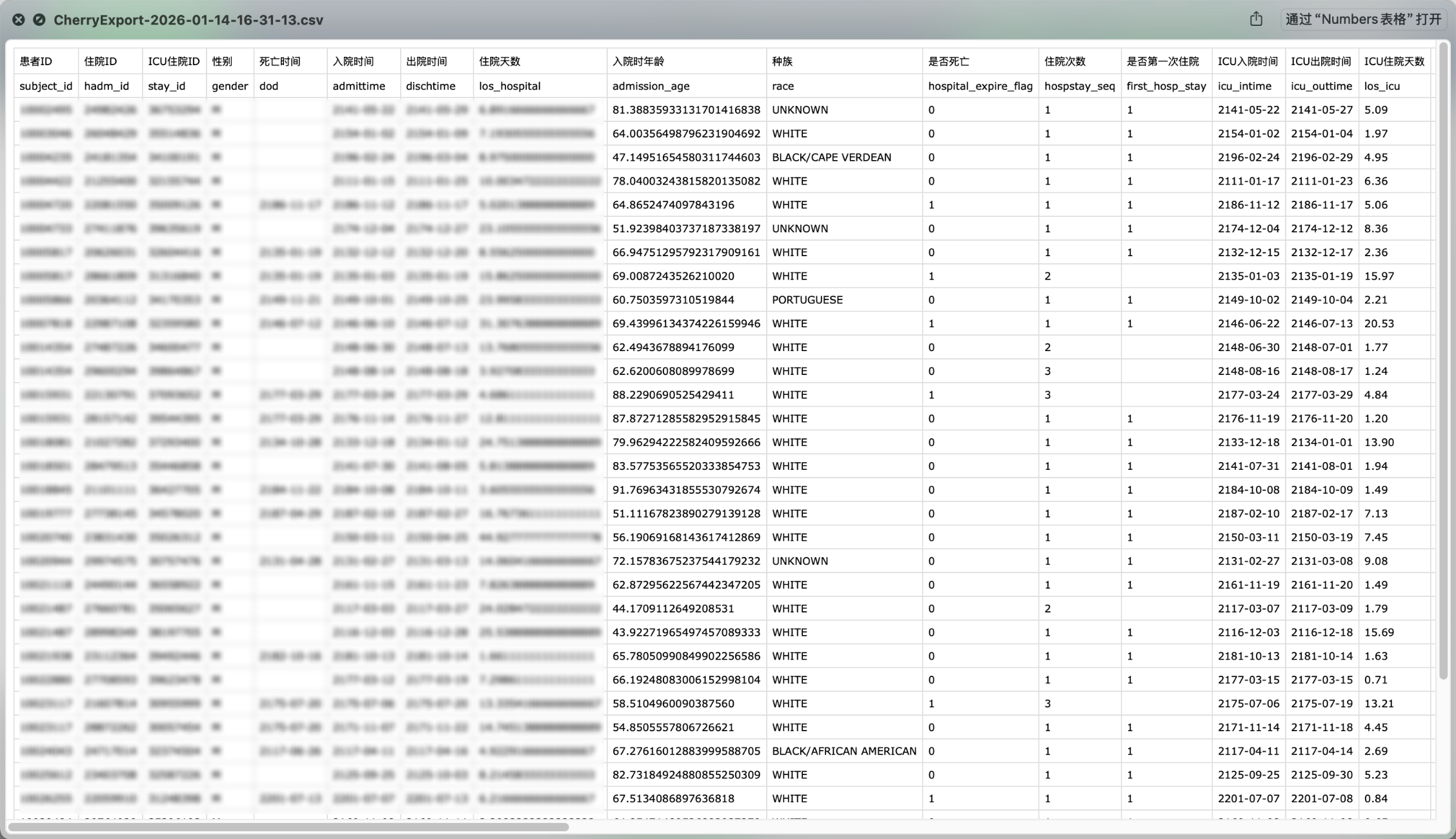Click the hospital_expire_flag header cell
Screen dimensions: 1456x839
click(980, 86)
